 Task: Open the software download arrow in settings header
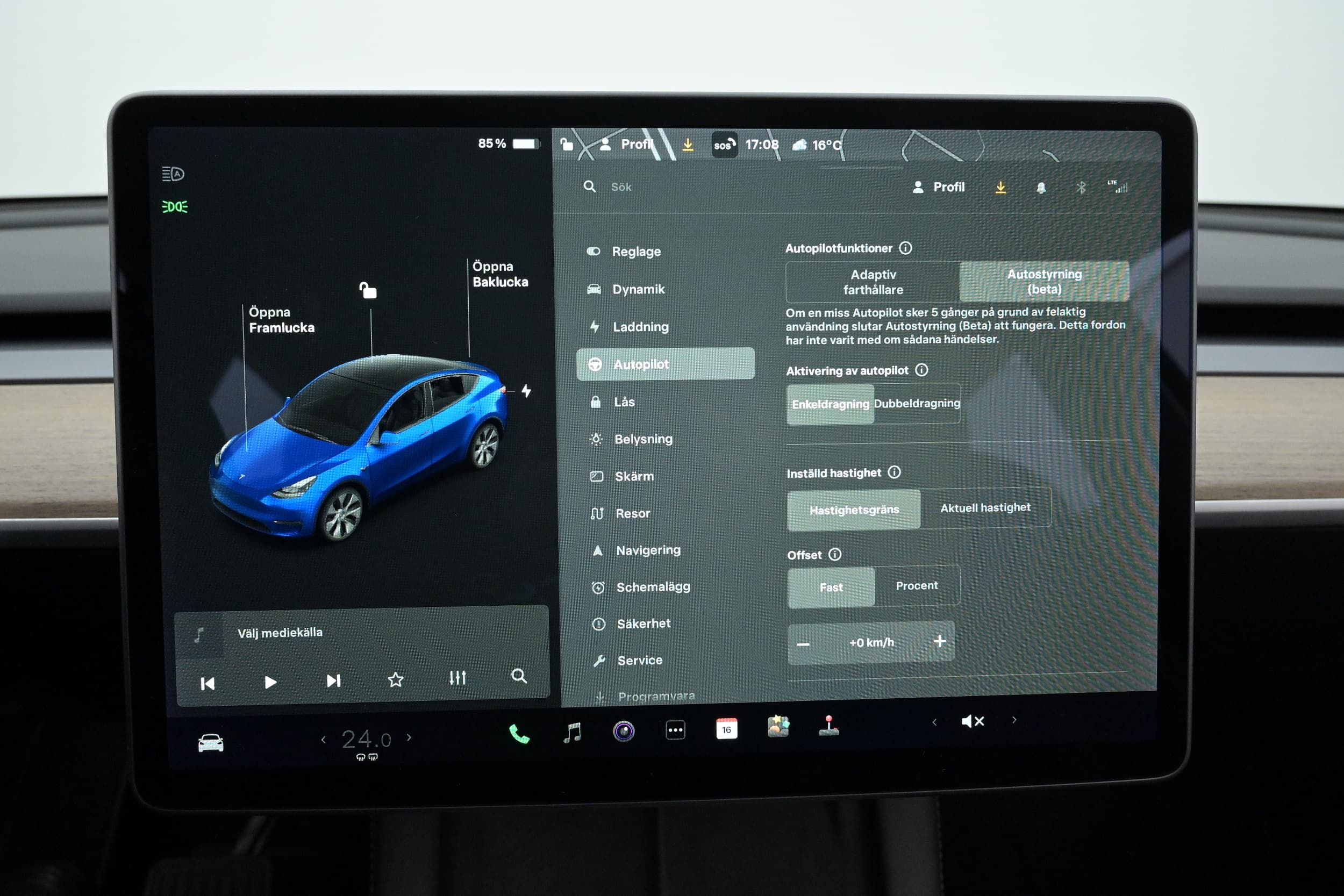coord(1000,188)
